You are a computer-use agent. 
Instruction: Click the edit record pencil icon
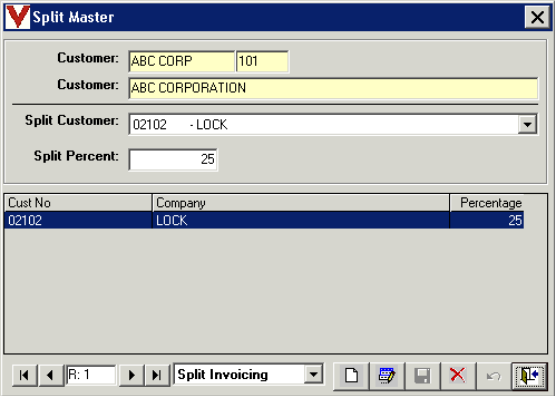click(x=387, y=375)
